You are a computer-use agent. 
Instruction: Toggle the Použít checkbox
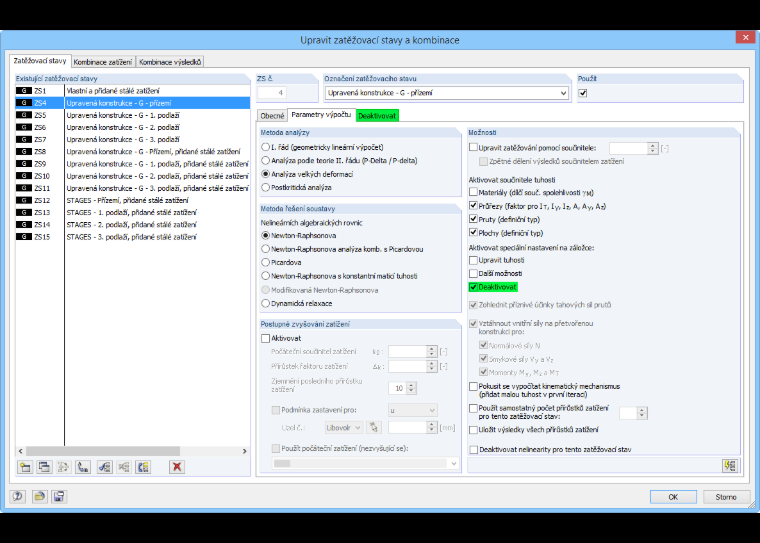point(583,93)
